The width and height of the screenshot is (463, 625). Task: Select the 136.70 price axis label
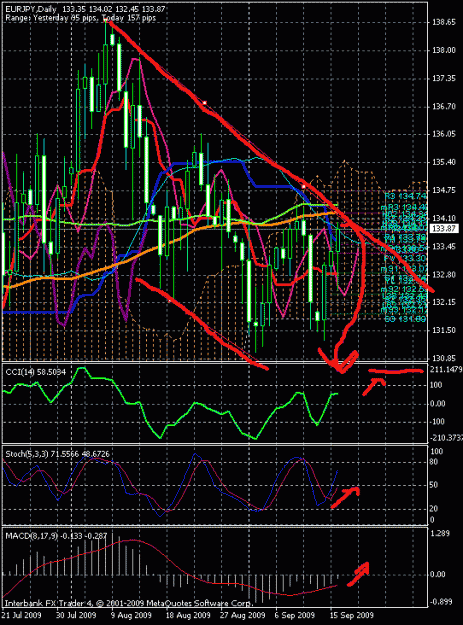(443, 106)
